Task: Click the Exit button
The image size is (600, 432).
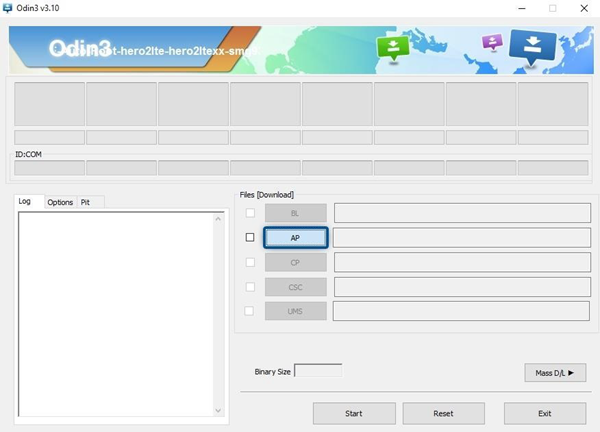Action: point(544,413)
